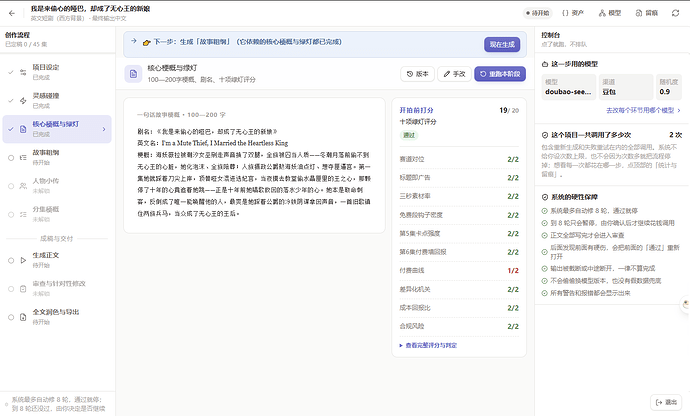Select the 人物小传 step label
Viewport: 690px width, 416px height.
point(46,181)
